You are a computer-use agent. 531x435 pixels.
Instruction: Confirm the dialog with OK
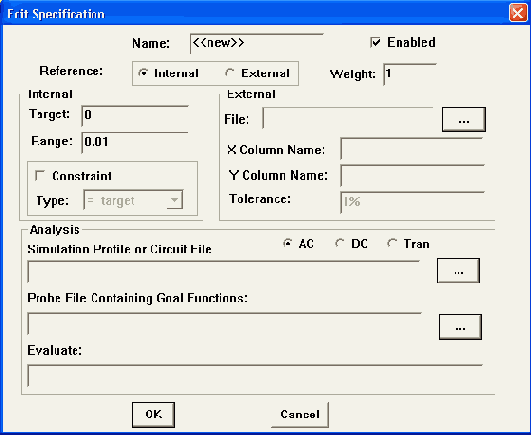tap(153, 415)
